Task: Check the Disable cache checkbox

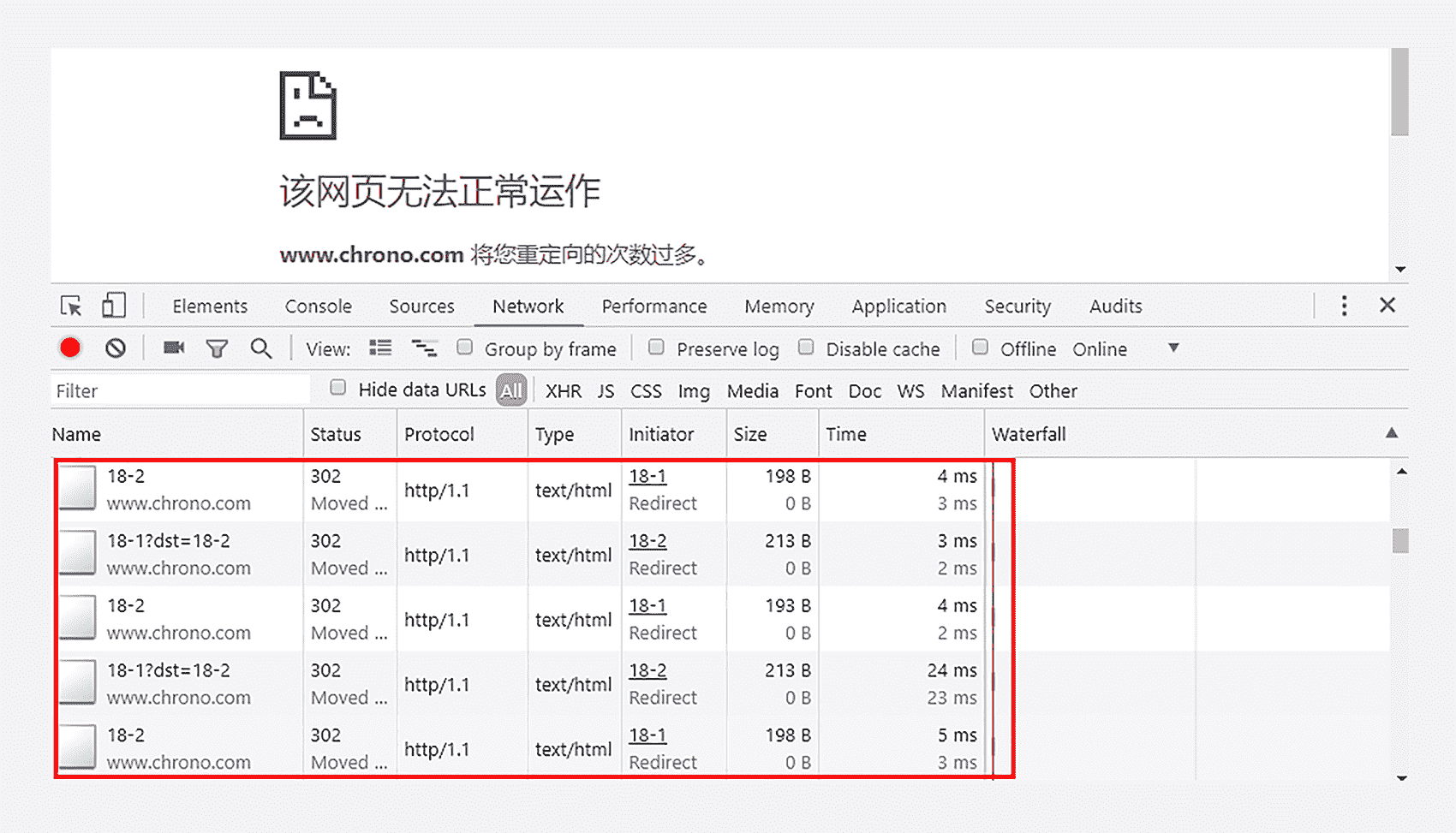Action: pyautogui.click(x=806, y=347)
